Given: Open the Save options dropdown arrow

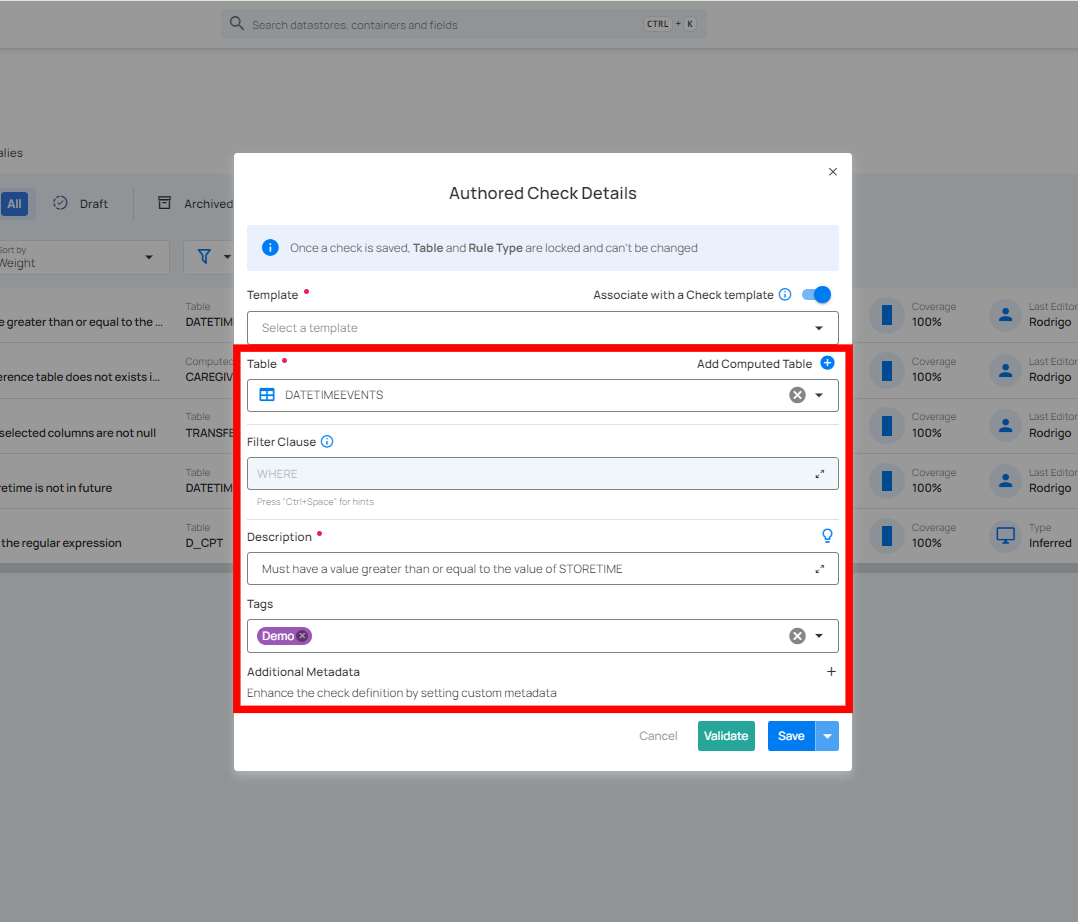Looking at the screenshot, I should (x=827, y=736).
